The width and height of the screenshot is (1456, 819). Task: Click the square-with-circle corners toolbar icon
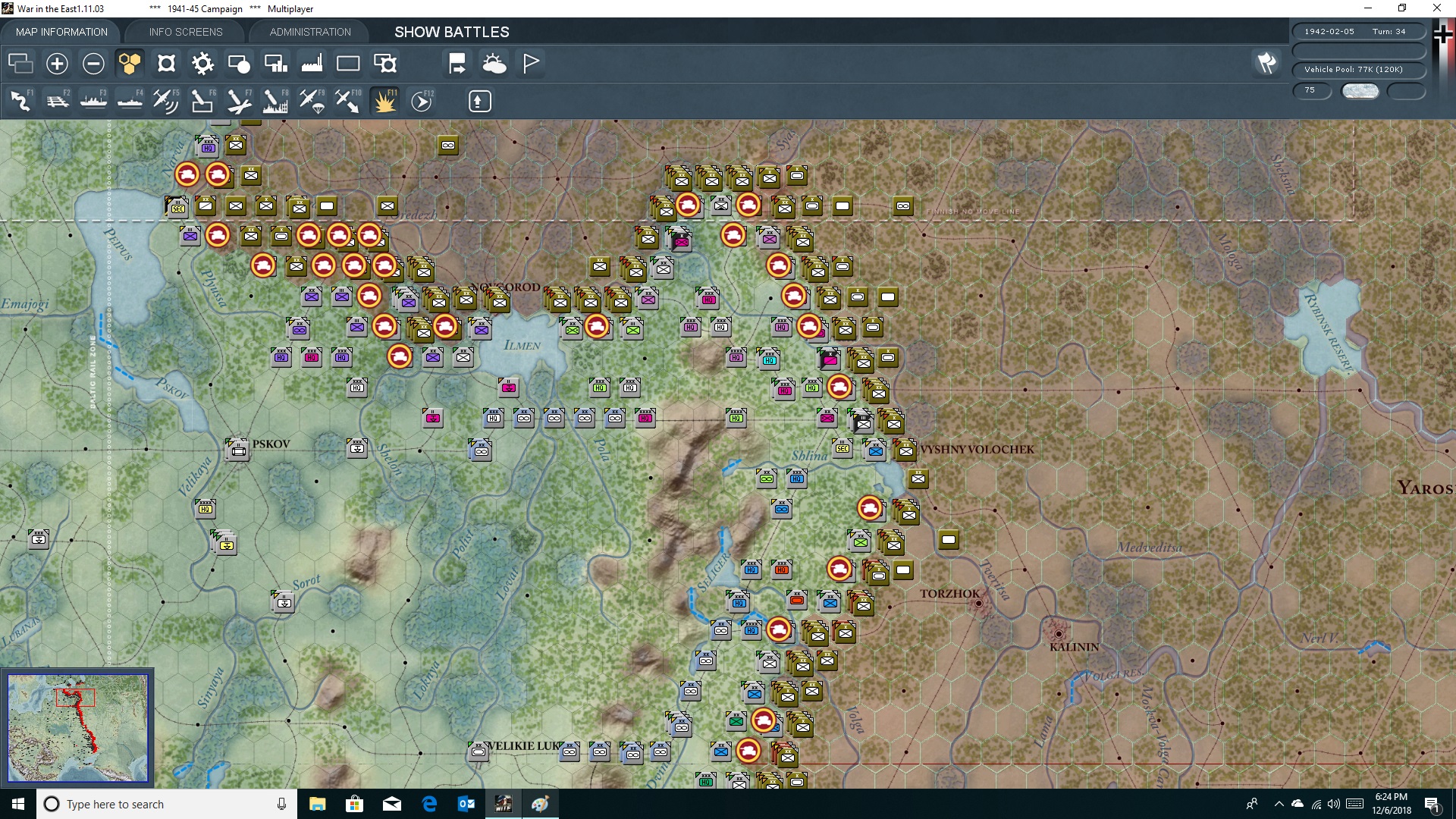[166, 63]
